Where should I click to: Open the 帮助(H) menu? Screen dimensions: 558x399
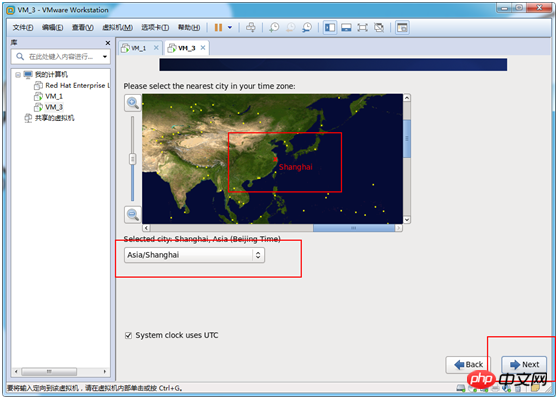(x=189, y=27)
